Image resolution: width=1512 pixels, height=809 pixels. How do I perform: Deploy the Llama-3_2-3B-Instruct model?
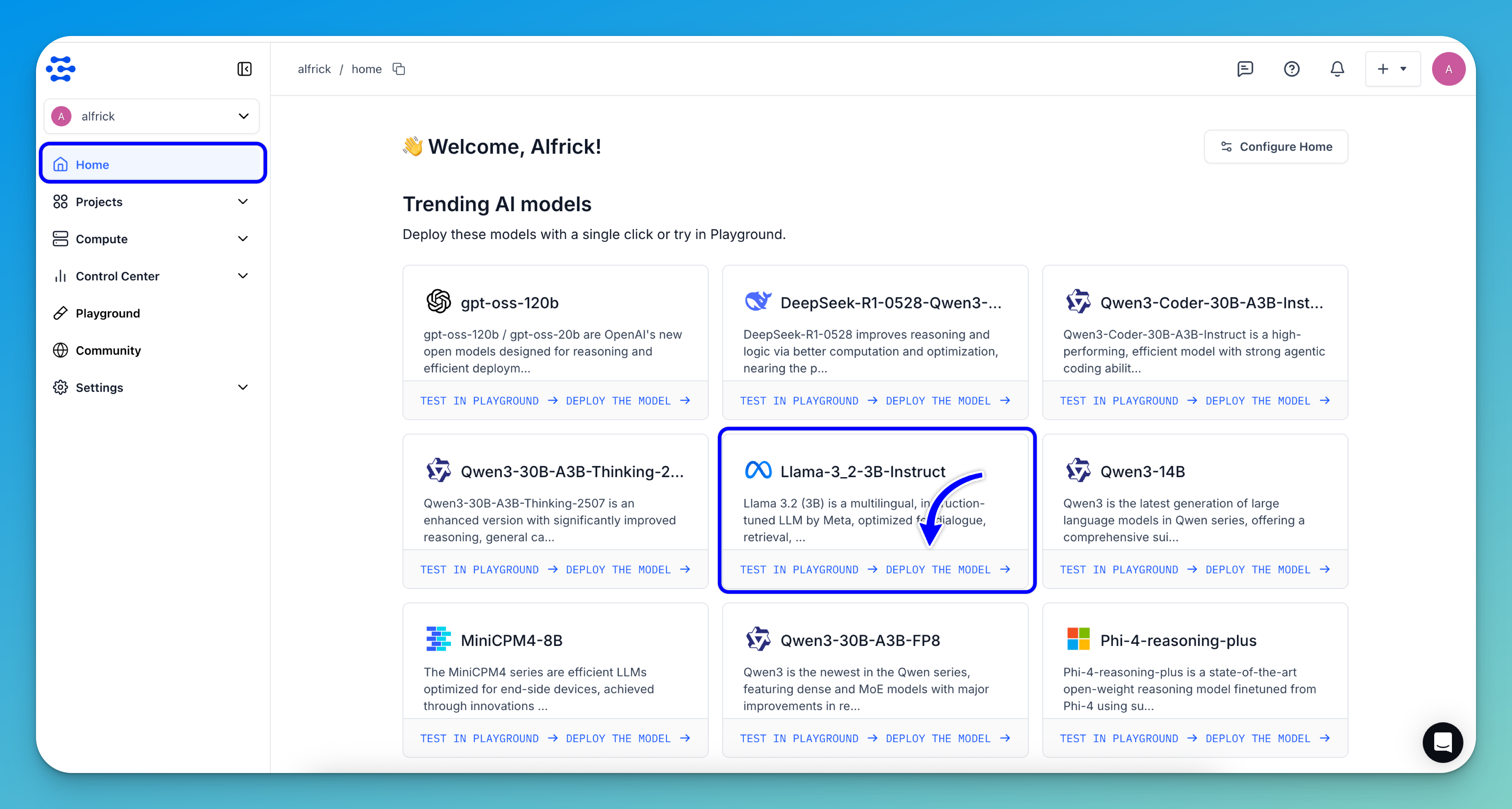[x=948, y=570]
